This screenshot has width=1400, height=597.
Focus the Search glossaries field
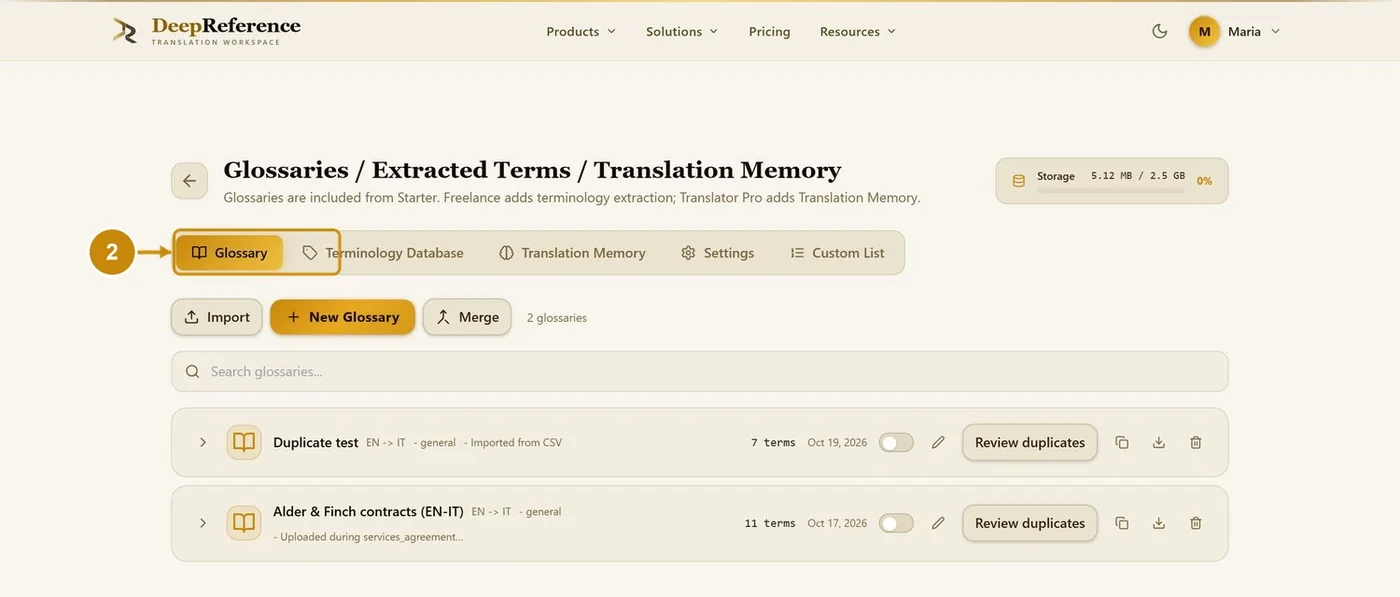[x=700, y=371]
